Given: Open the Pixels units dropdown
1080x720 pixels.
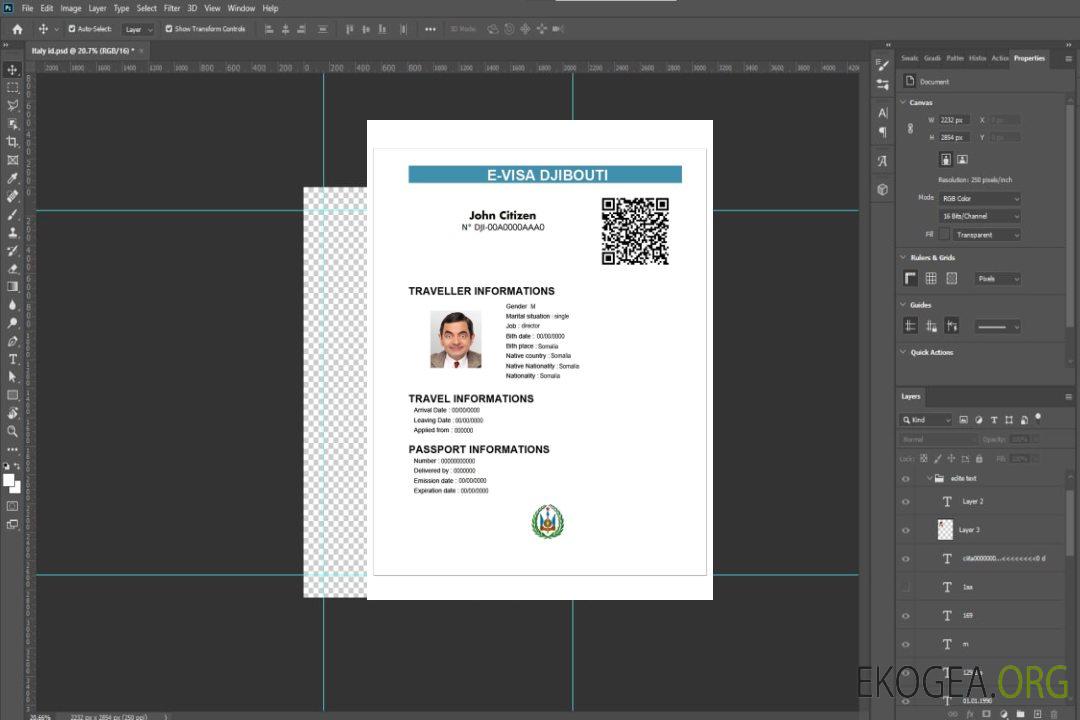Looking at the screenshot, I should (997, 279).
